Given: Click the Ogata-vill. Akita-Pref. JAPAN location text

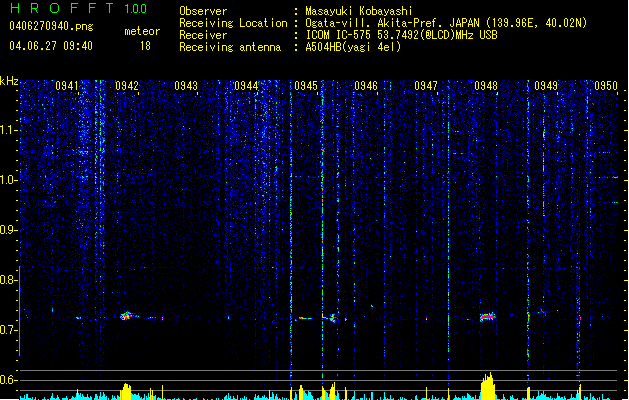Looking at the screenshot, I should [446, 23].
